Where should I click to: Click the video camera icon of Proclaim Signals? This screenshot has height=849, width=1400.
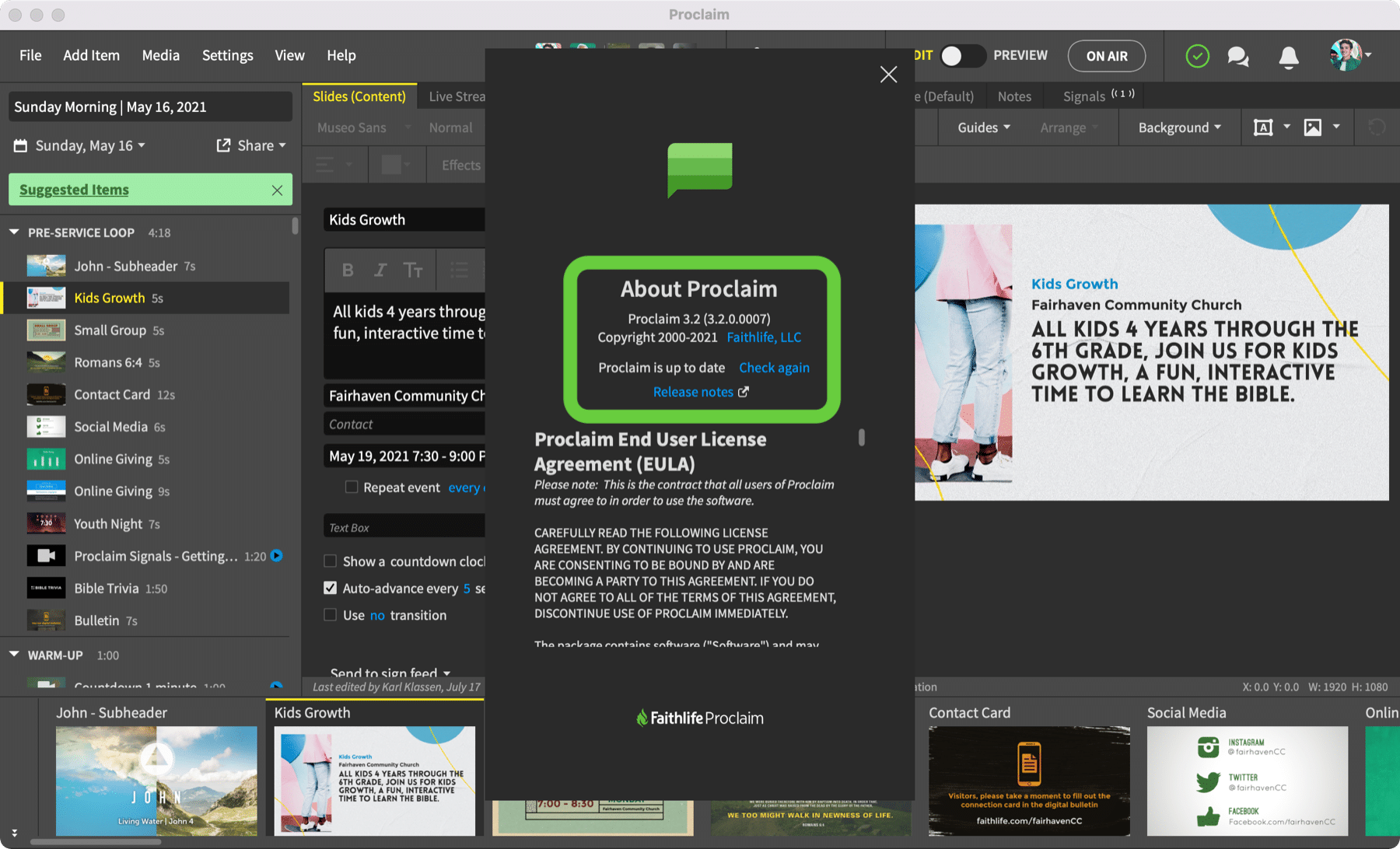click(x=46, y=556)
